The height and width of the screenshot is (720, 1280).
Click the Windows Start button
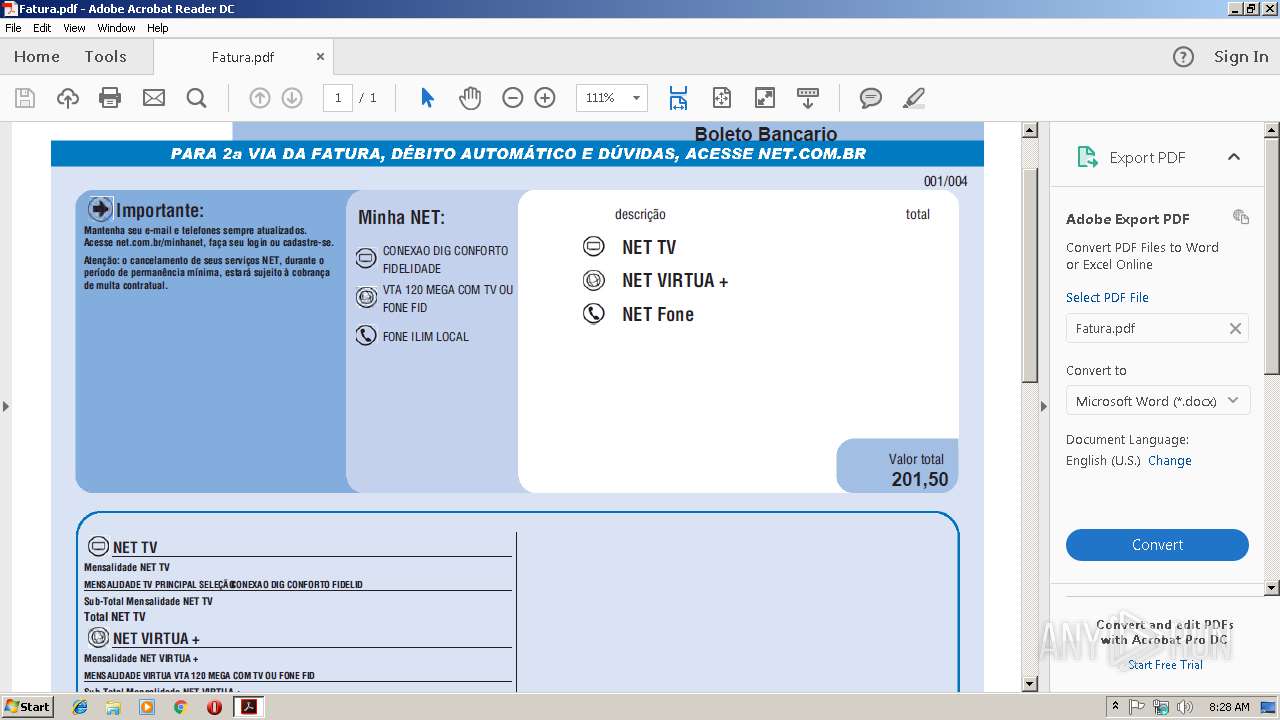(x=27, y=707)
